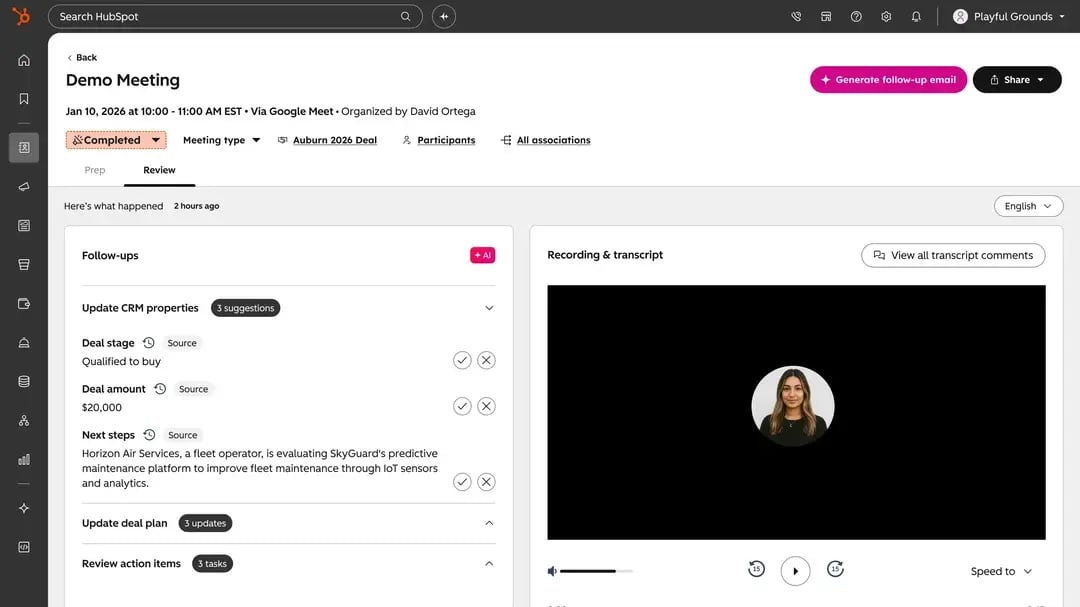Open the reporting bar chart sidebar icon
This screenshot has height=607, width=1080.
(23, 460)
